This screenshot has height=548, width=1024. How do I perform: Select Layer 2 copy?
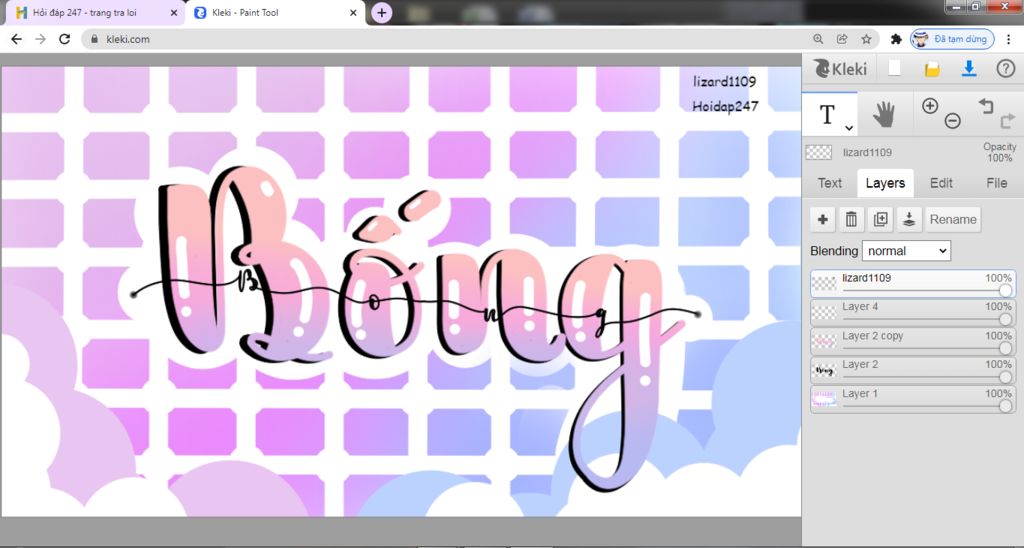coord(912,342)
